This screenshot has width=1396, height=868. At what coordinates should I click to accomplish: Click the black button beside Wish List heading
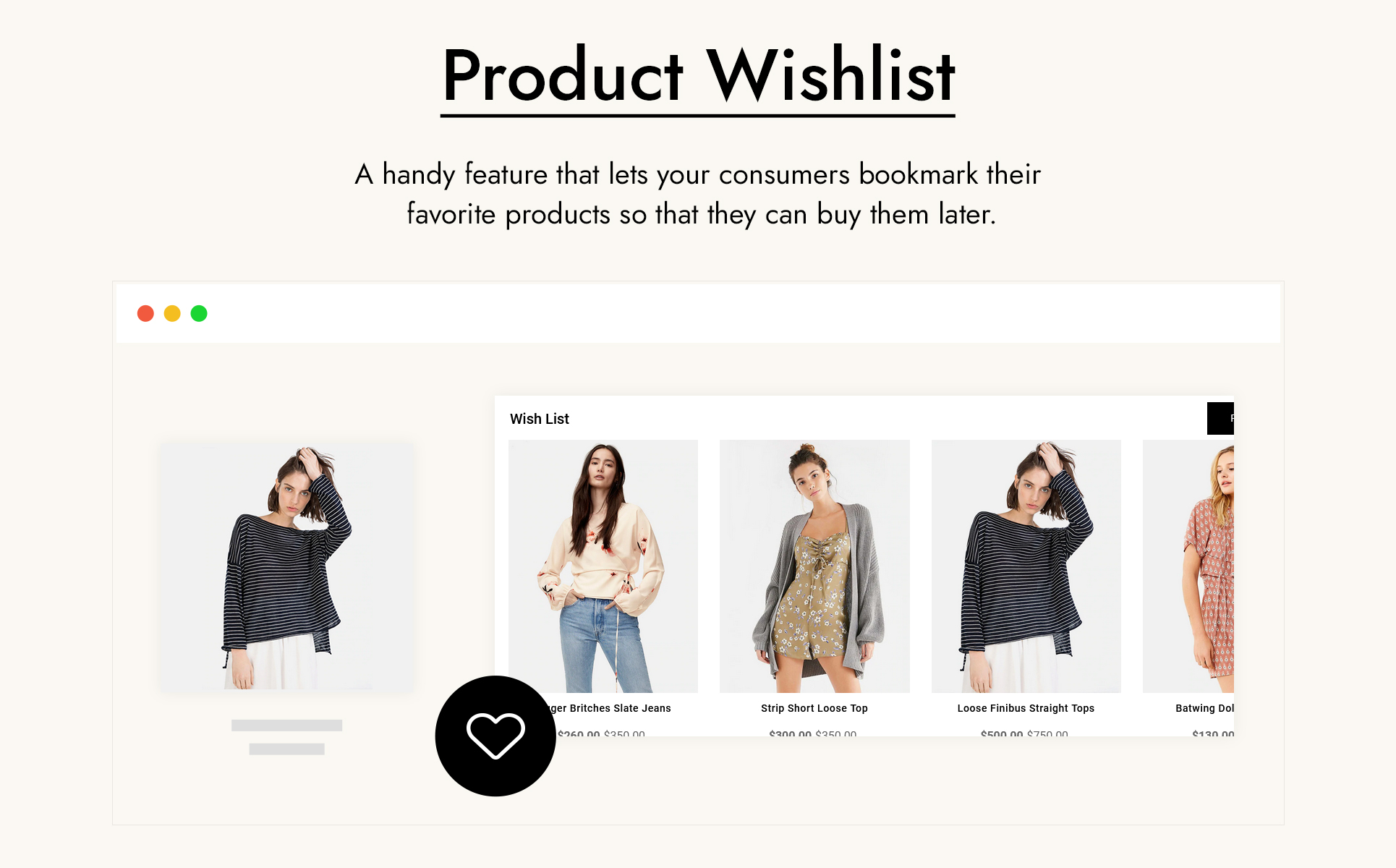pos(1220,418)
